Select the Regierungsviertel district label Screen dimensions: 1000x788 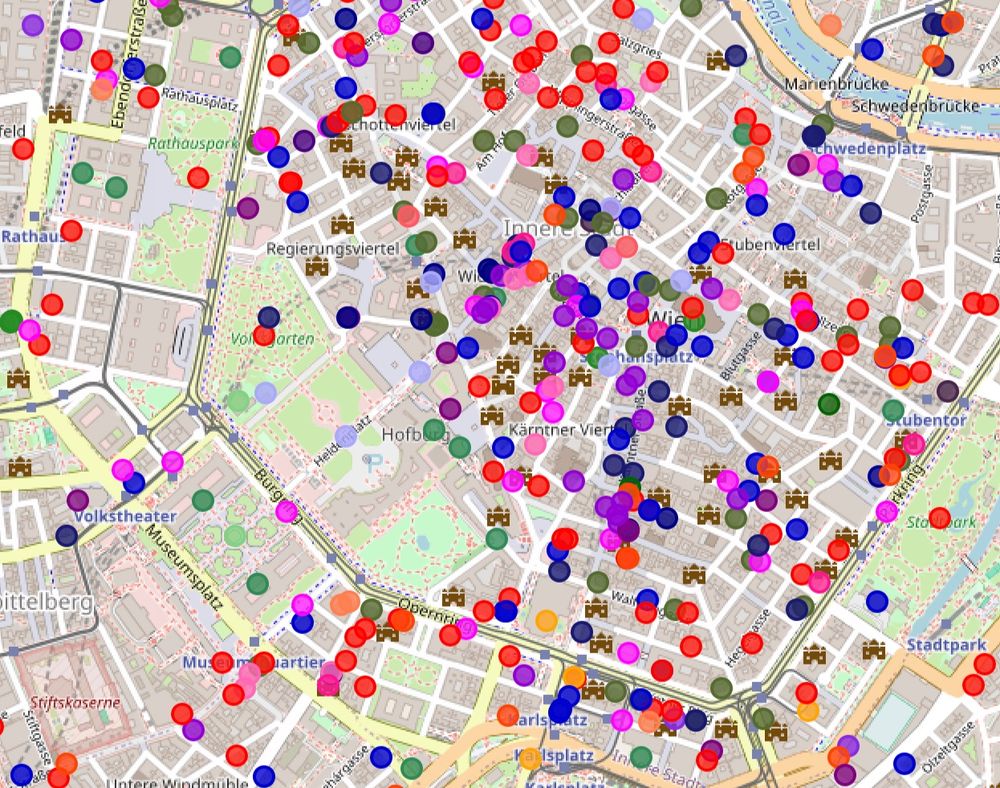[x=333, y=249]
